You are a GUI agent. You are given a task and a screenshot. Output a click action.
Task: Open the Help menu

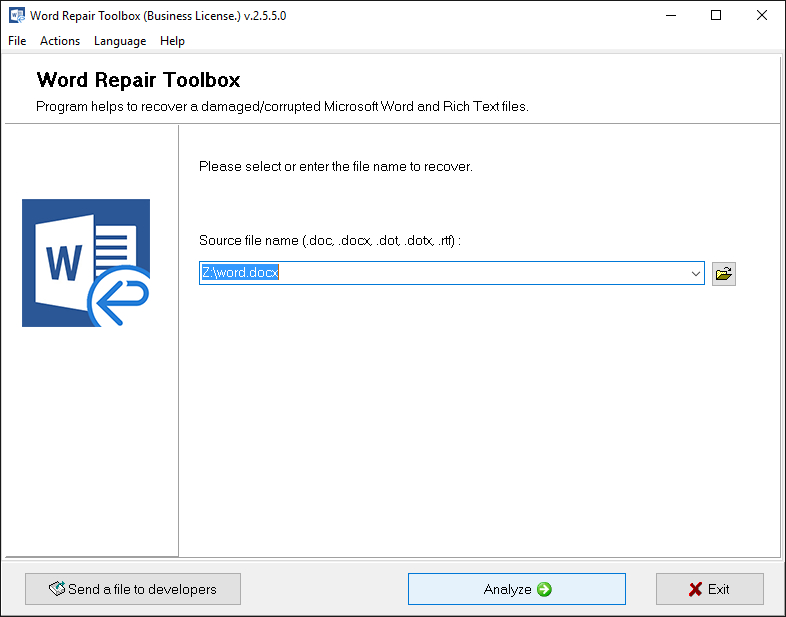172,41
